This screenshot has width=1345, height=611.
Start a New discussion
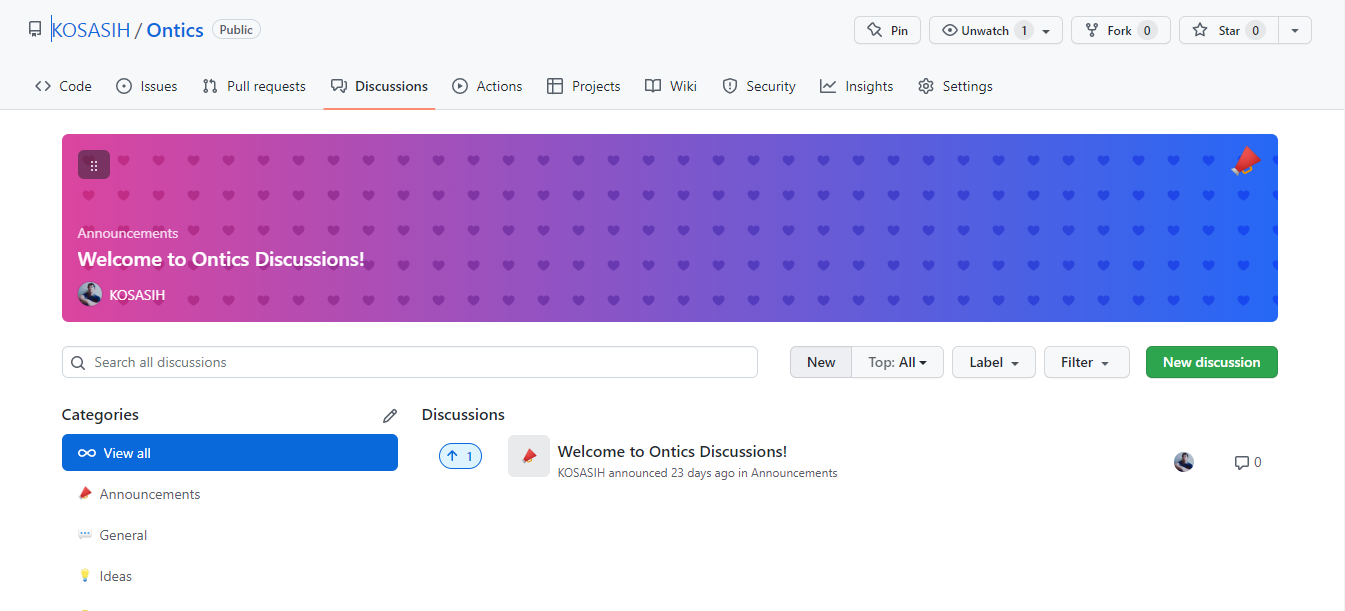(1212, 362)
